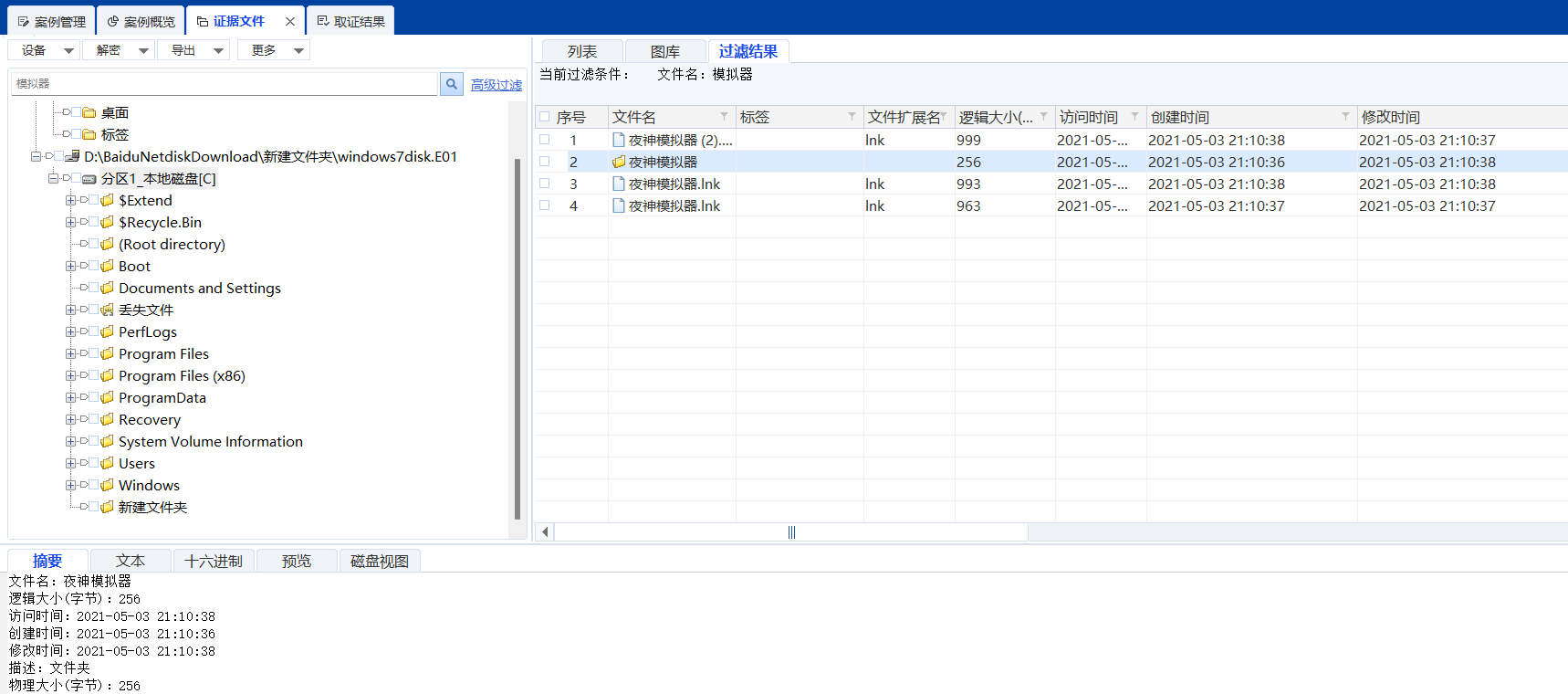Click the vertical scrollbar of the evidence tree

pos(517,338)
